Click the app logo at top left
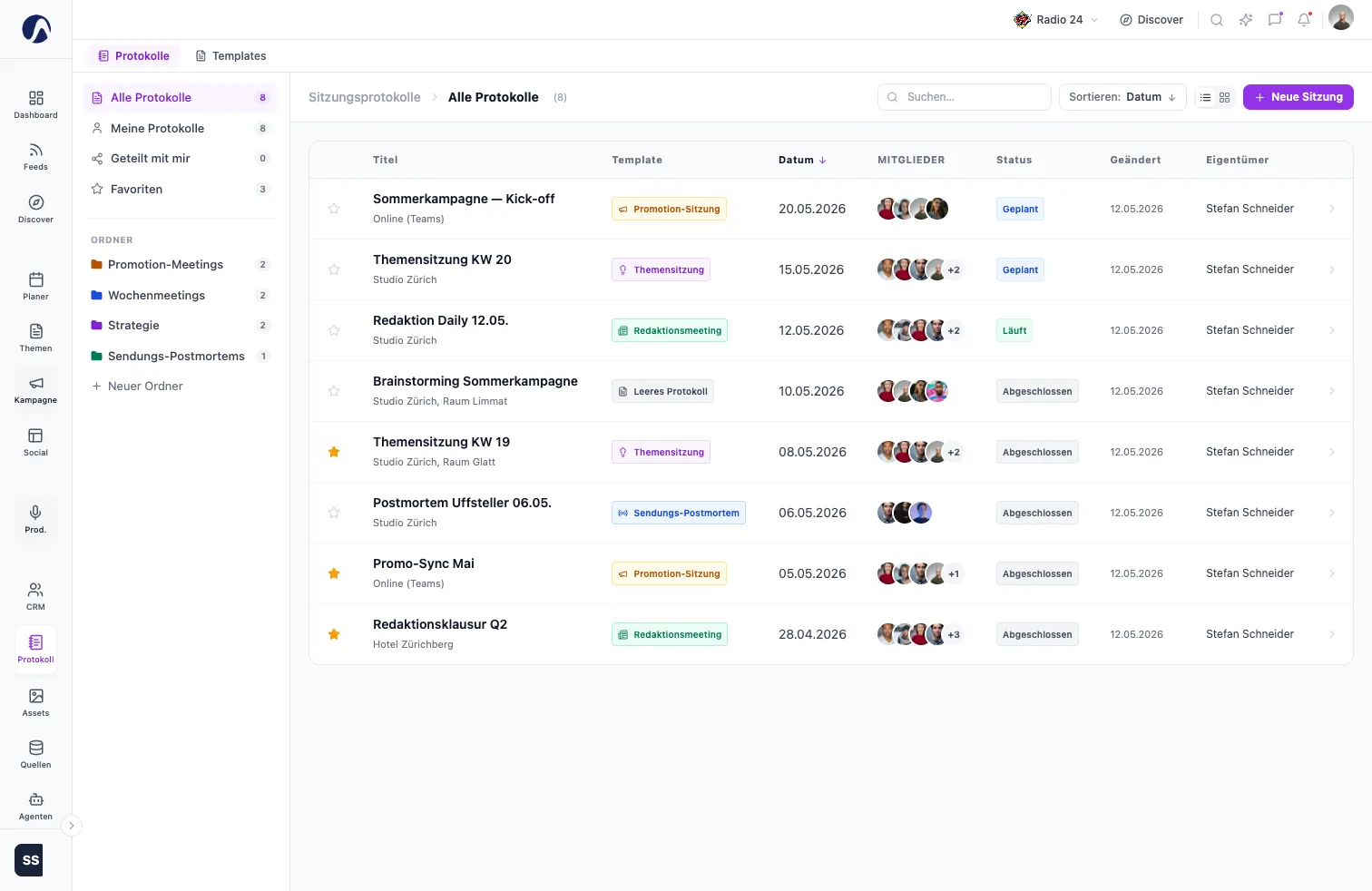Viewport: 1372px width, 891px height. pyautogui.click(x=36, y=29)
